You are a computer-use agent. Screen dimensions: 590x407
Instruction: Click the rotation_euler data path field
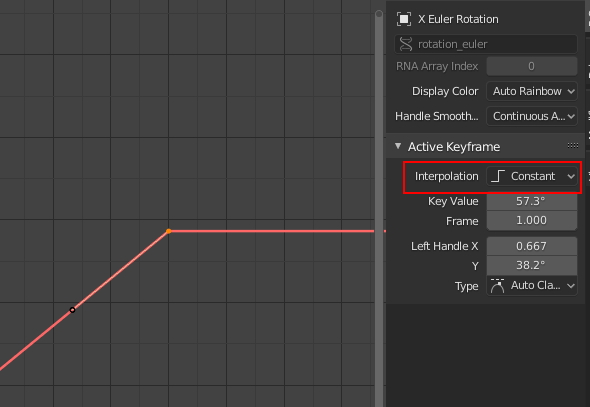[x=486, y=44]
